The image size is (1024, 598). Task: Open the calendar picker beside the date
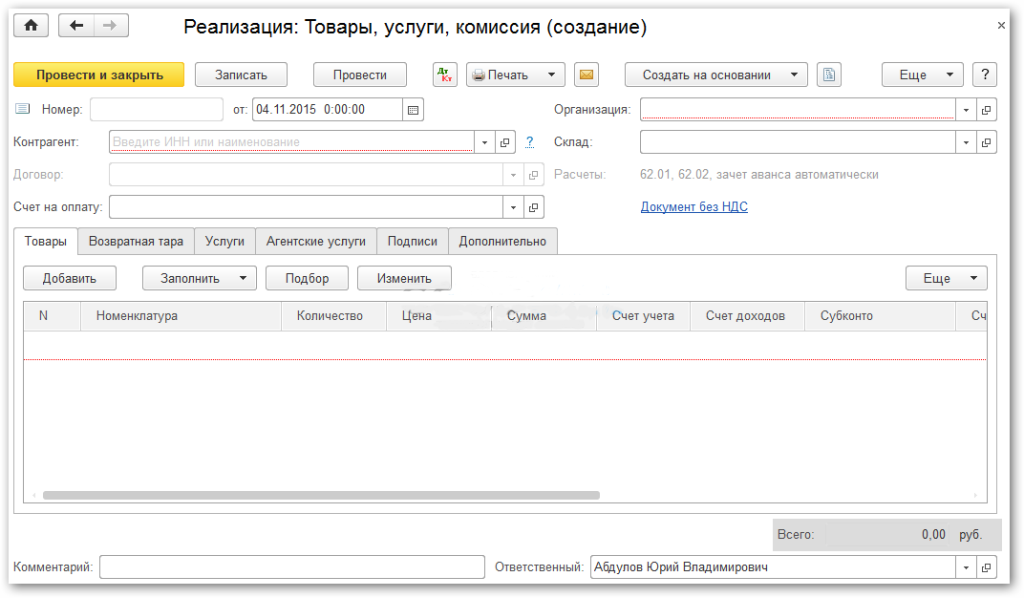413,110
